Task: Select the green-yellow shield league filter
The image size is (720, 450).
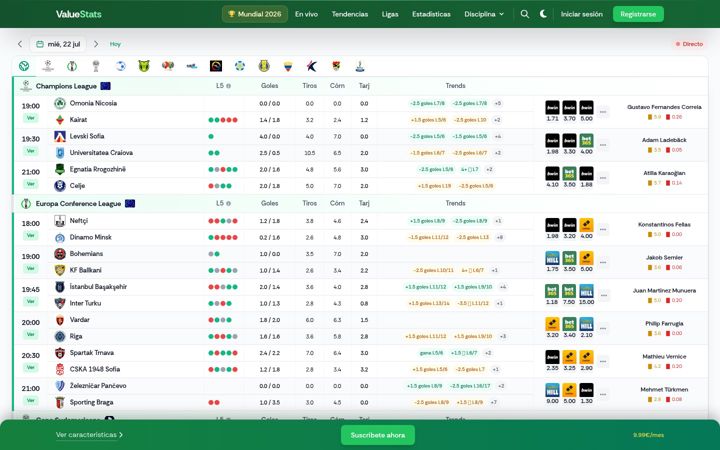Action: pos(144,66)
